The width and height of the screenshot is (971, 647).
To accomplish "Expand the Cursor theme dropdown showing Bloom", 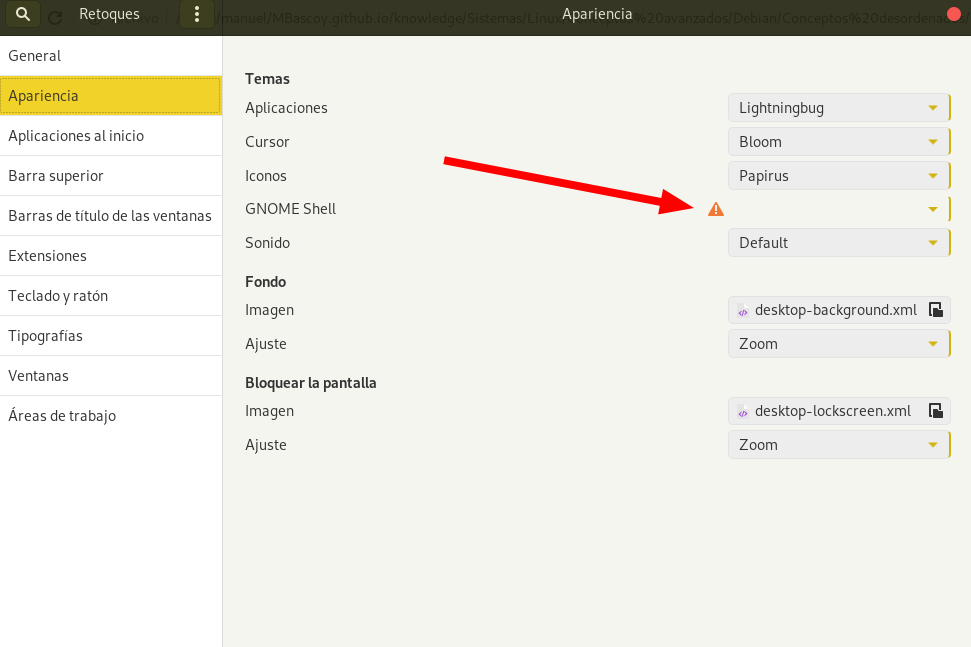I will pos(838,142).
